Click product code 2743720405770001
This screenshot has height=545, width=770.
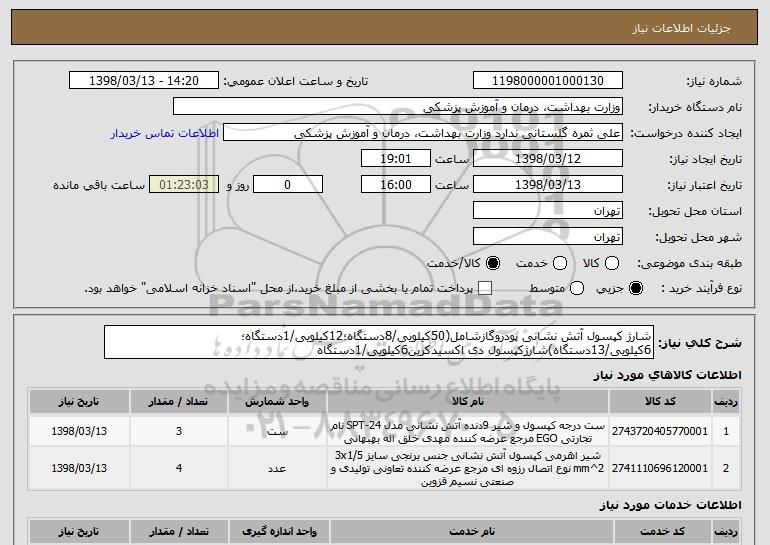[x=660, y=431]
